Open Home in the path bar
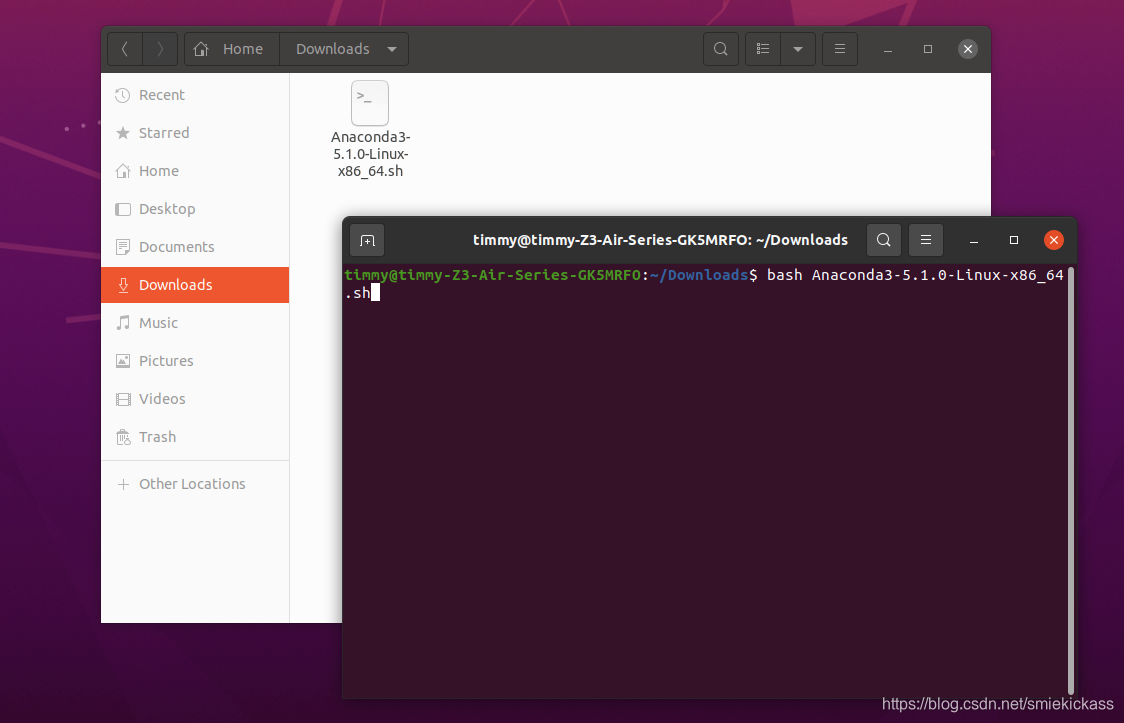The image size is (1124, 723). click(232, 49)
